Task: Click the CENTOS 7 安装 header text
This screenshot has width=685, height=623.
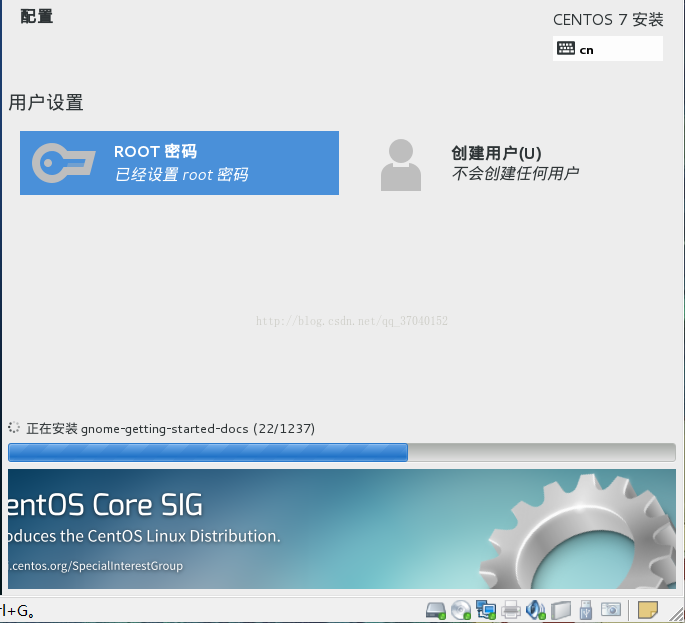Action: (608, 20)
